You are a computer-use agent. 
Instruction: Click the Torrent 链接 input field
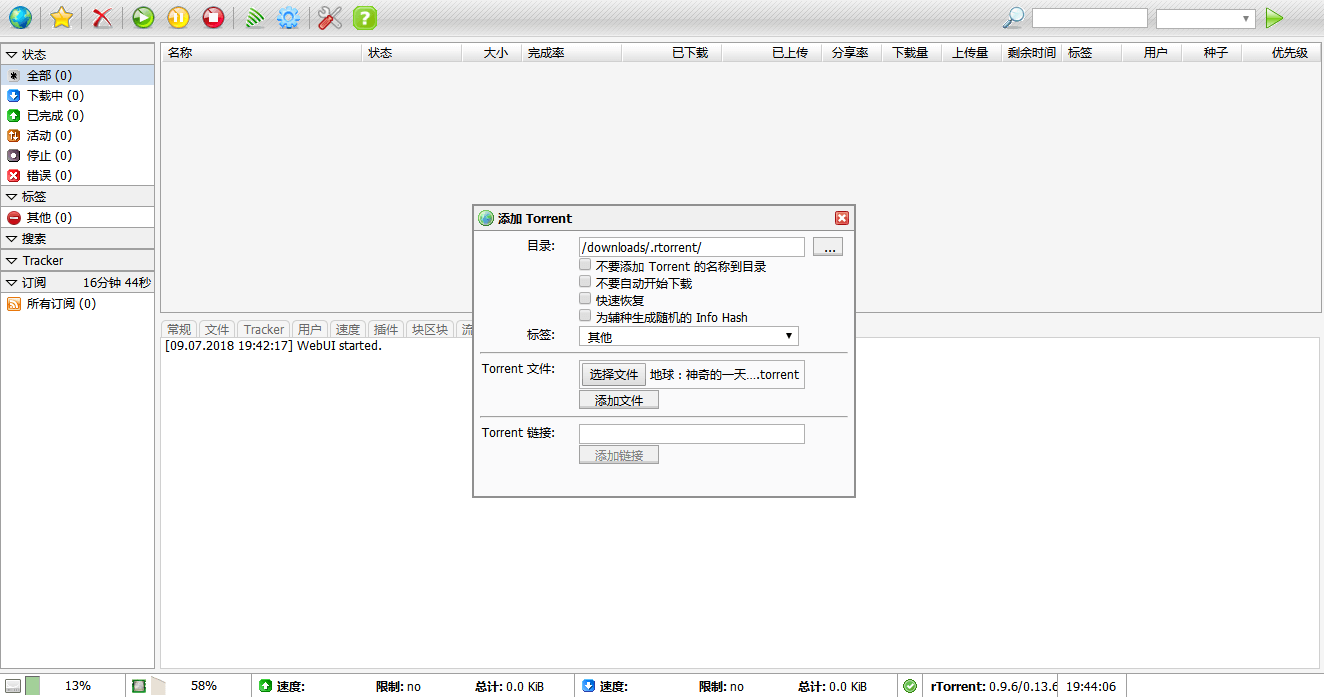[692, 434]
